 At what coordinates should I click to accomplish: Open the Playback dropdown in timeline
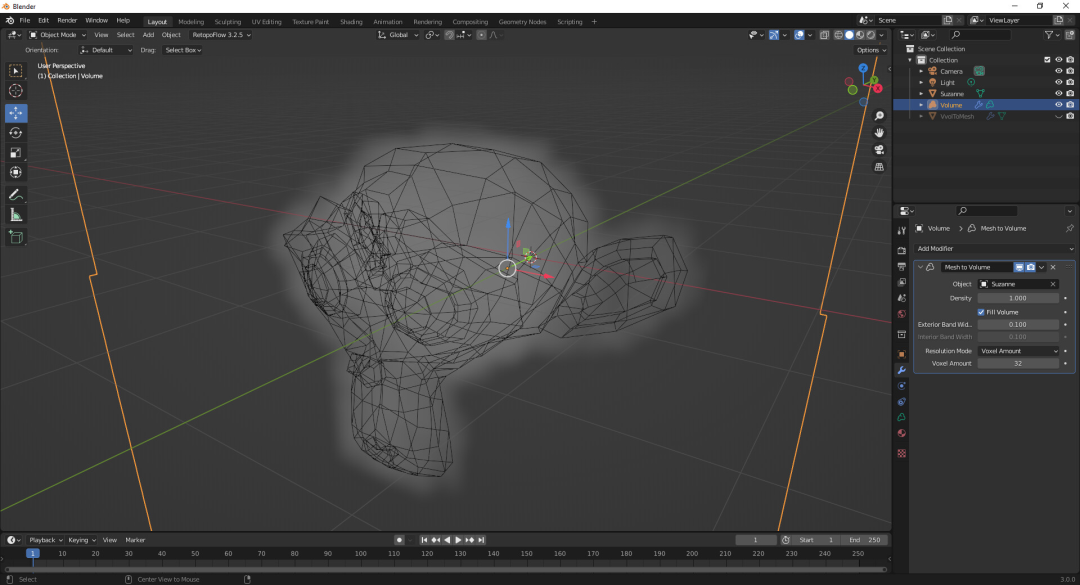[x=45, y=540]
